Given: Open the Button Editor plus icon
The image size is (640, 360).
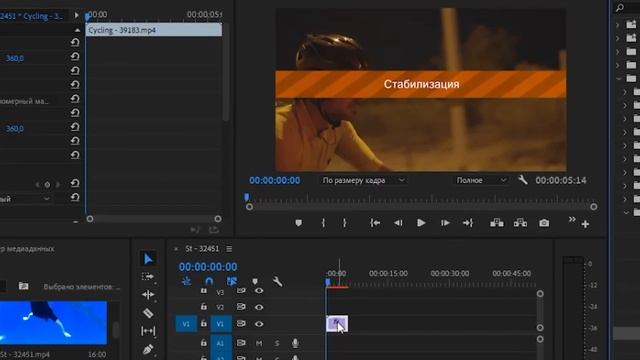Looking at the screenshot, I should click(585, 224).
